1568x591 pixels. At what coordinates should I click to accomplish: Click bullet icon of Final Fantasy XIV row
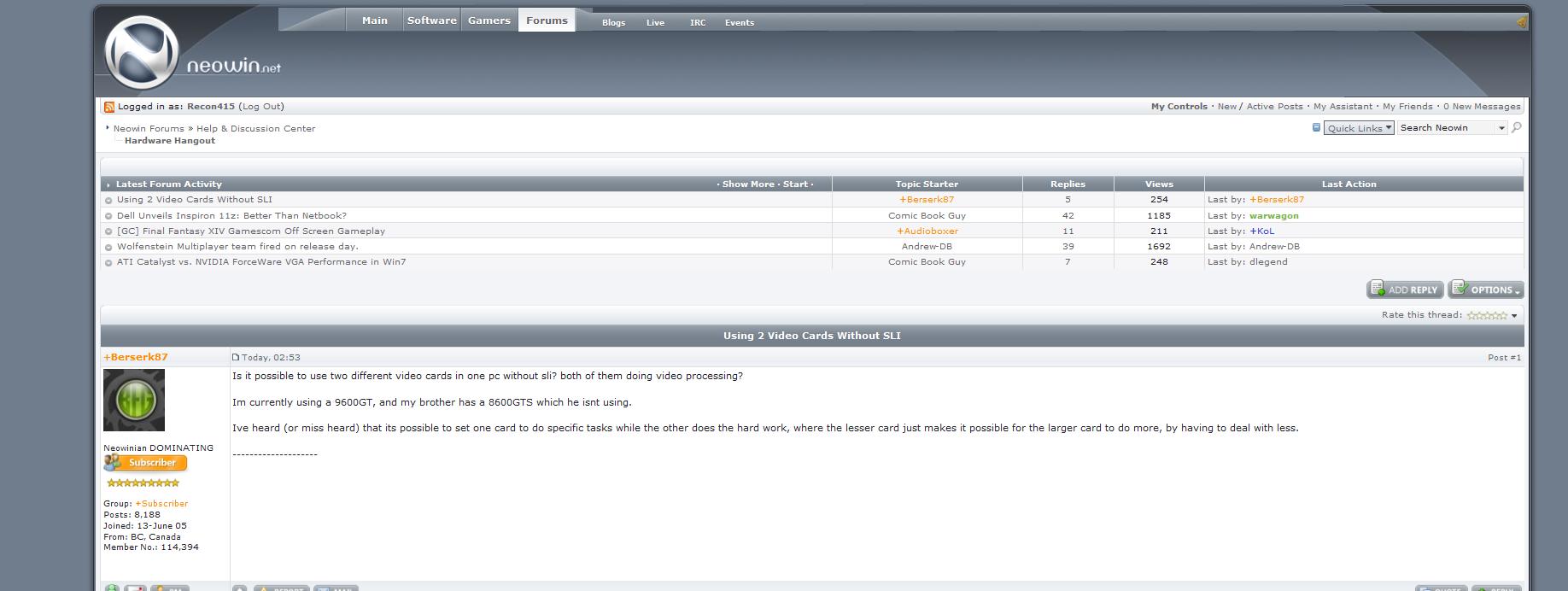click(108, 231)
